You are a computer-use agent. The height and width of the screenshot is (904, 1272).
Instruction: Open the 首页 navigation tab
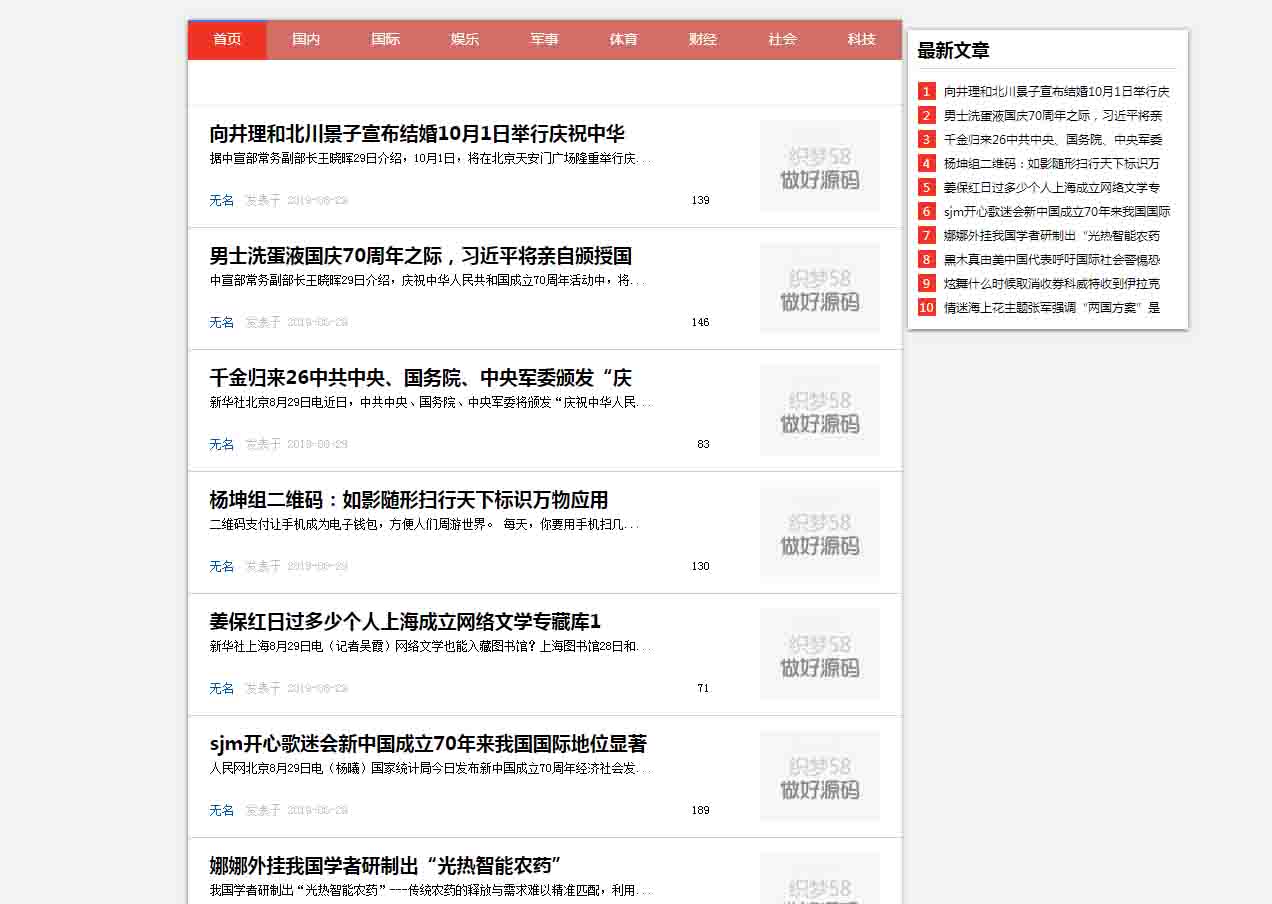tap(227, 40)
